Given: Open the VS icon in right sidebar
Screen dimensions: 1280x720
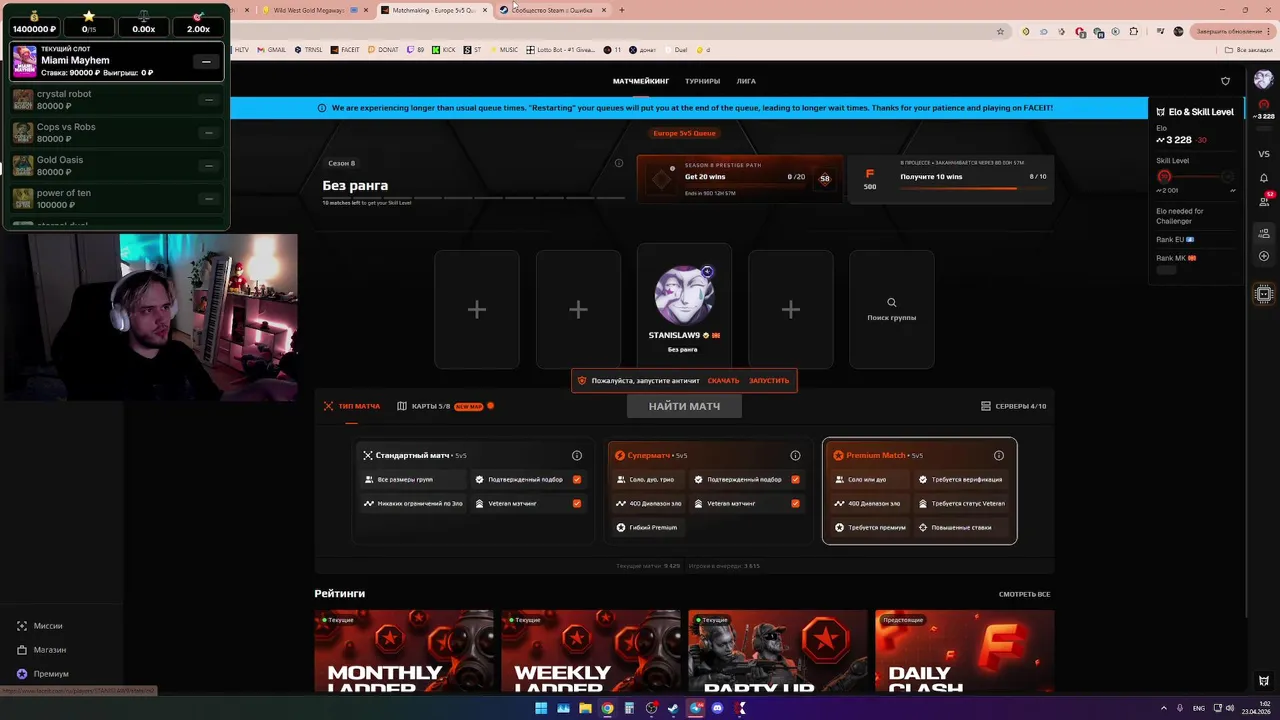Looking at the screenshot, I should [x=1264, y=154].
